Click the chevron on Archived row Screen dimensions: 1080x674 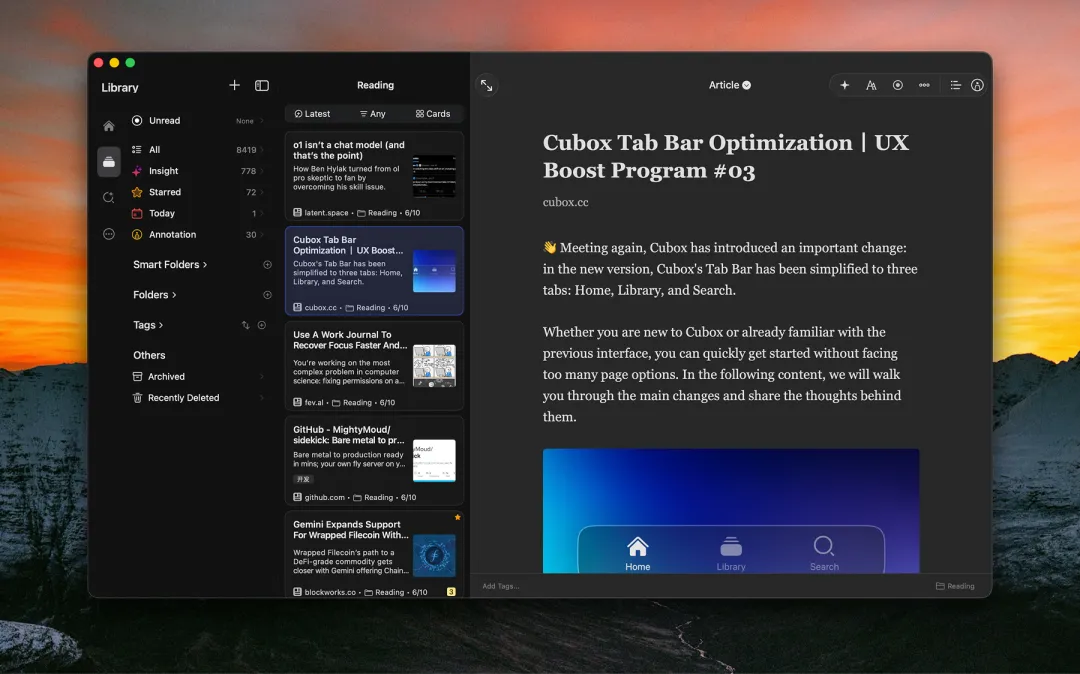[x=262, y=377]
